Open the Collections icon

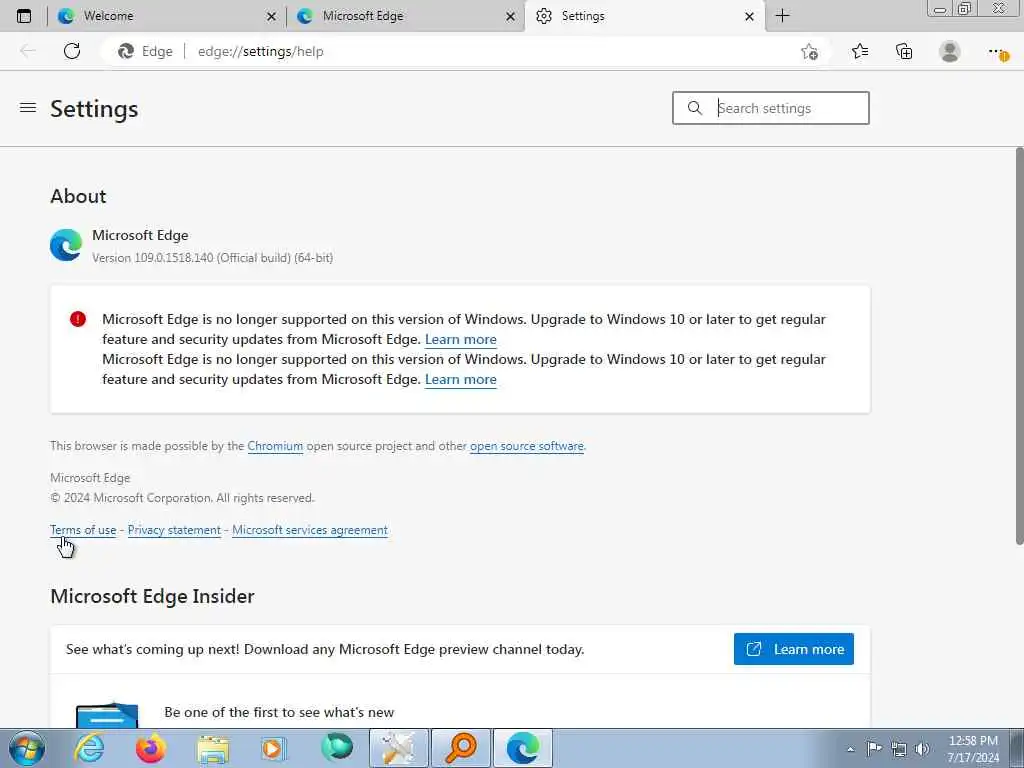point(904,51)
